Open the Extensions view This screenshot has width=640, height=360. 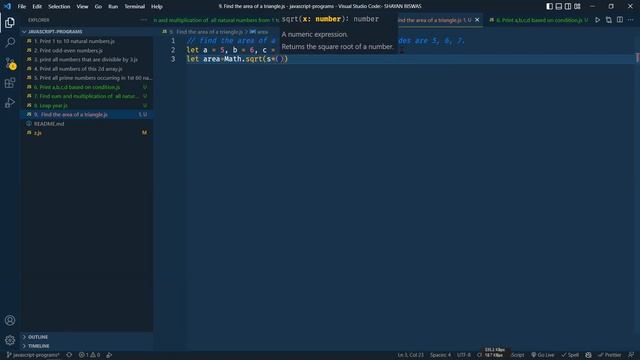point(10,83)
